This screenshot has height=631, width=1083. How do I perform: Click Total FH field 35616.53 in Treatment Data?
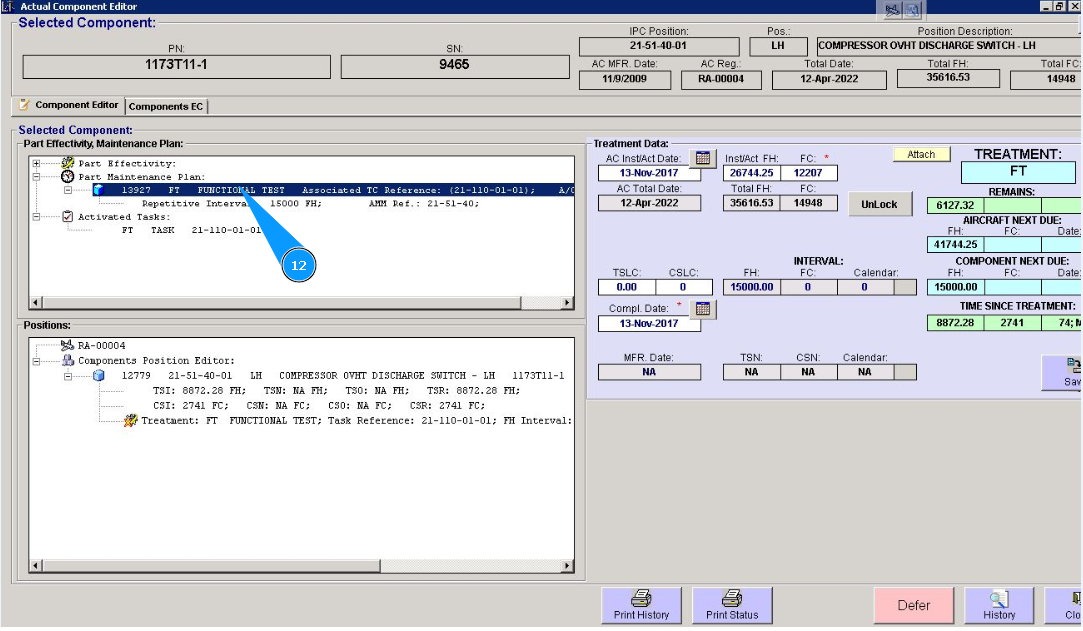point(751,203)
